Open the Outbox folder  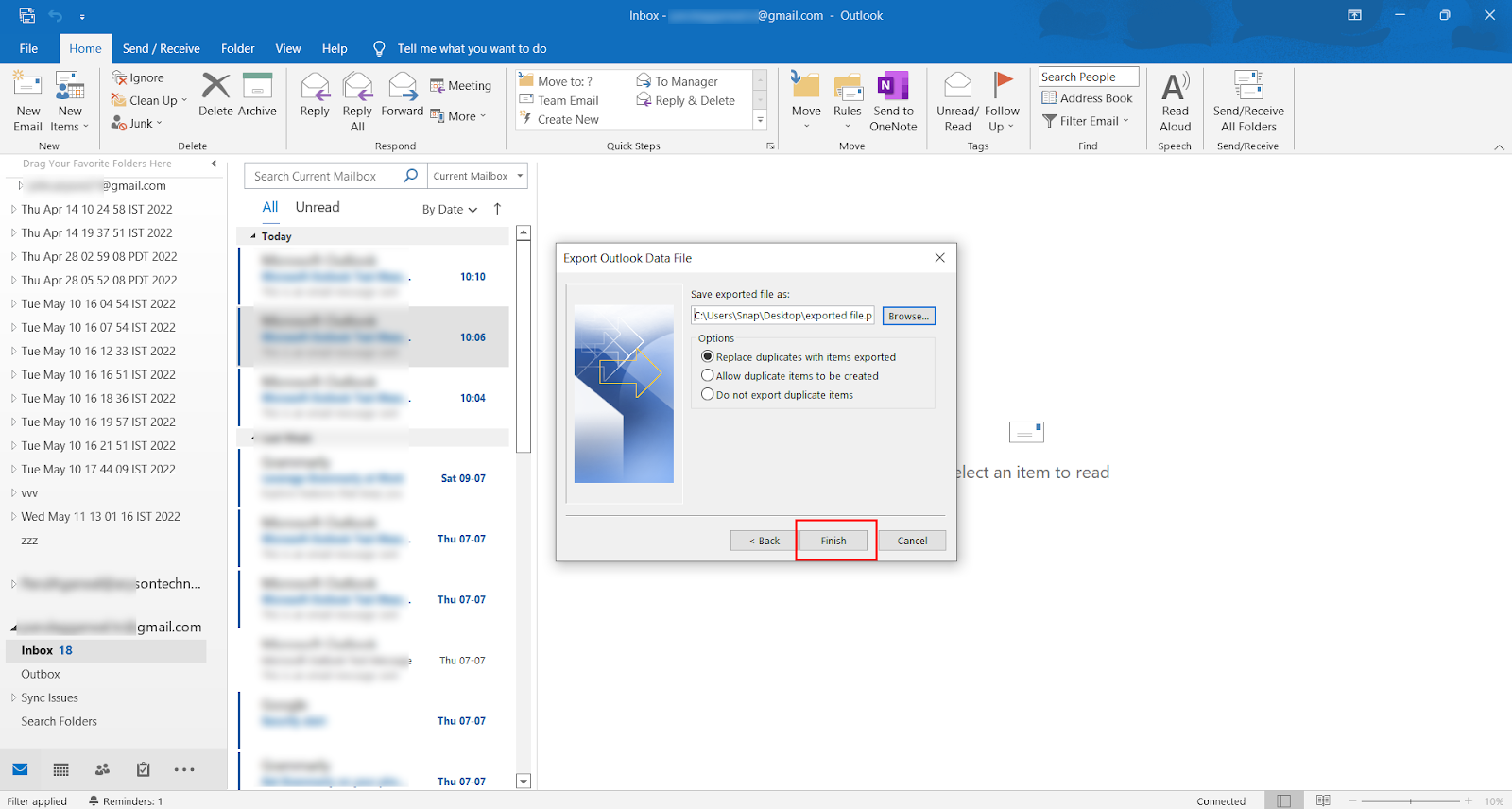click(41, 674)
